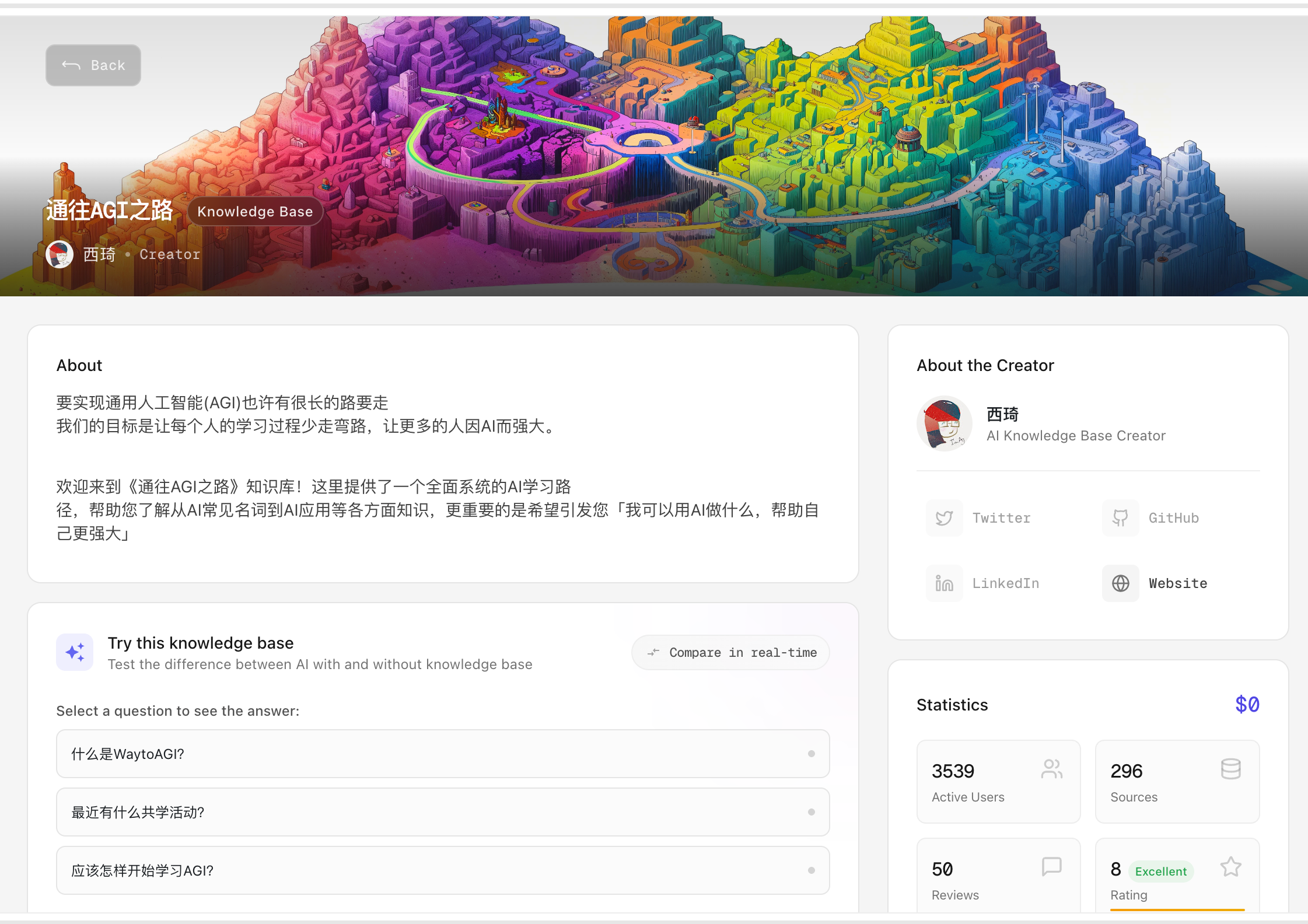The height and width of the screenshot is (924, 1308).
Task: Click the Compare in real-time button
Action: click(730, 653)
